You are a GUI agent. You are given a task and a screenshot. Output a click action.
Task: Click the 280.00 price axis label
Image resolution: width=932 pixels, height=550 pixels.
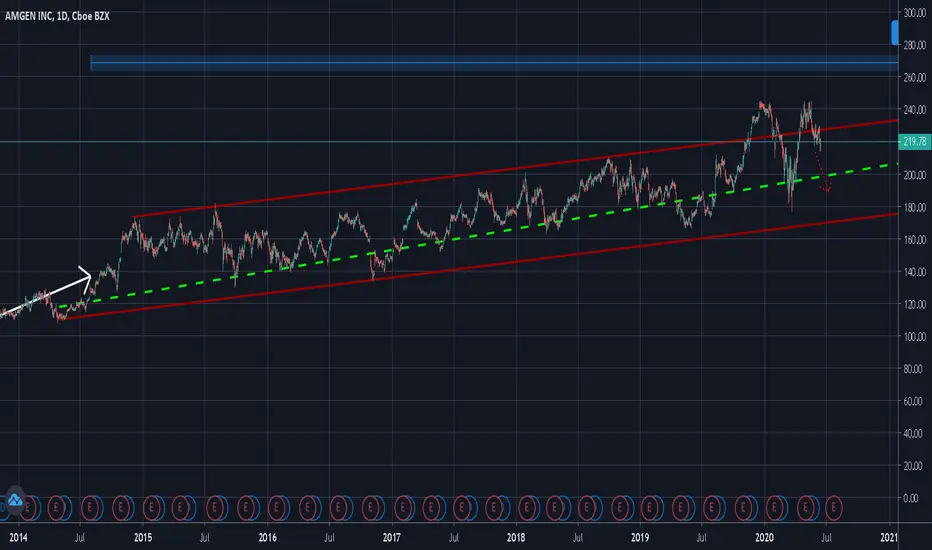click(915, 45)
